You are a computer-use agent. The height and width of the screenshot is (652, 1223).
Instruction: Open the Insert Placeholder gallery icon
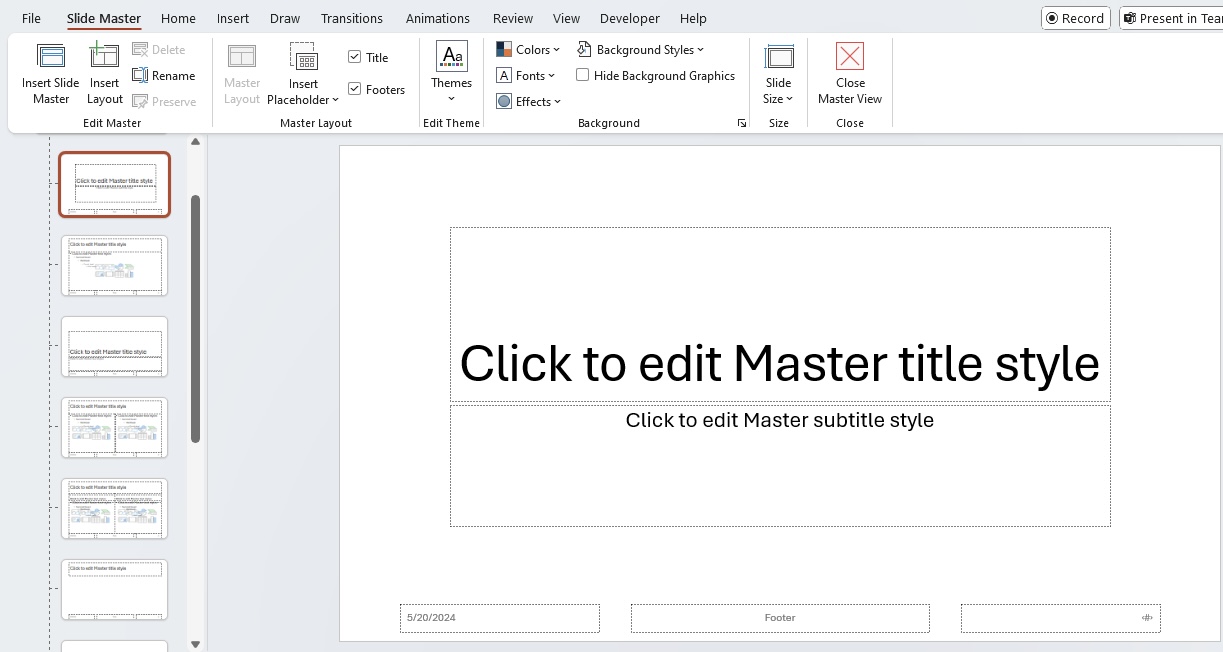303,57
